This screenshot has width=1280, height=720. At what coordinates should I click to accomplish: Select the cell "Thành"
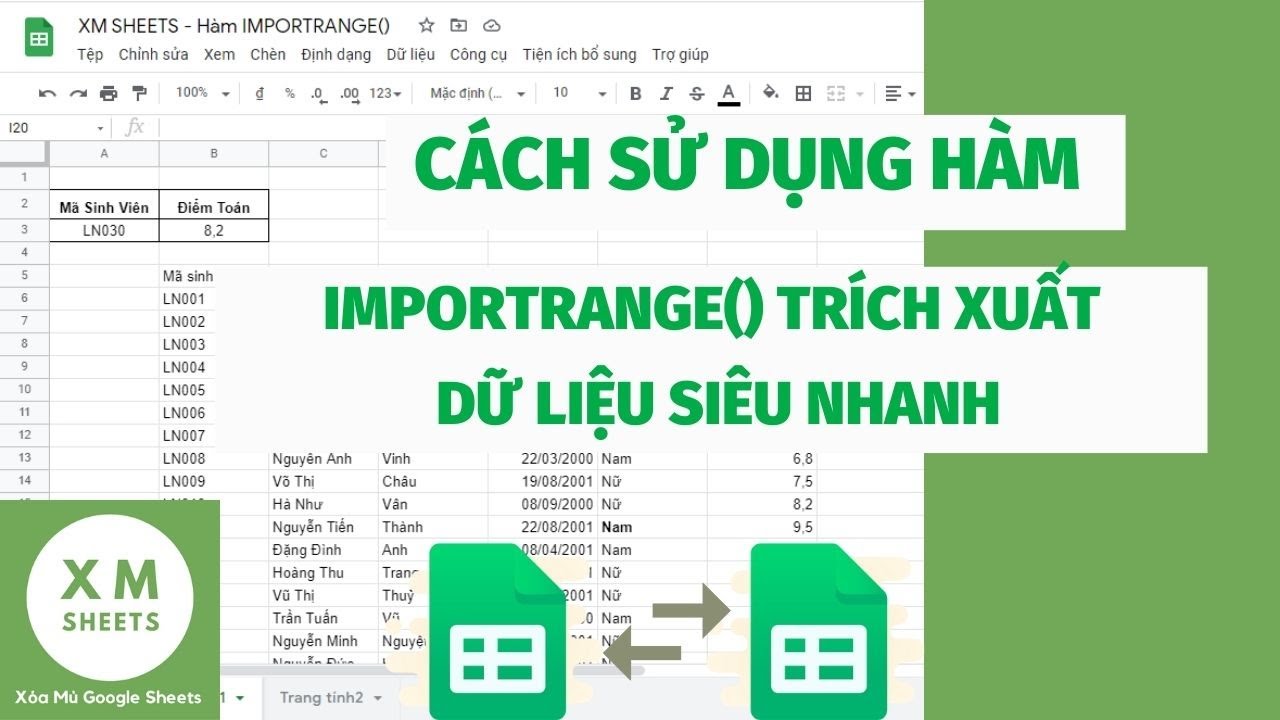[434, 526]
